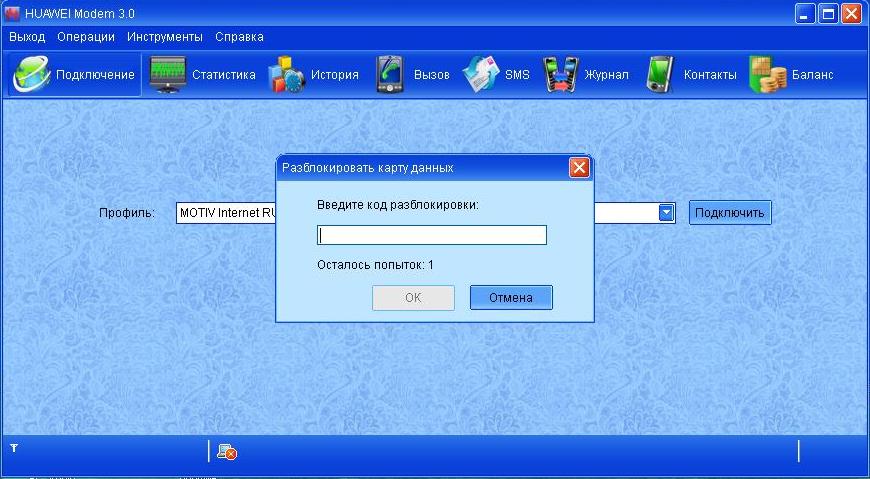Viewport: 870px width, 479px height.
Task: Click the signal antenna status icon
Action: click(x=14, y=448)
